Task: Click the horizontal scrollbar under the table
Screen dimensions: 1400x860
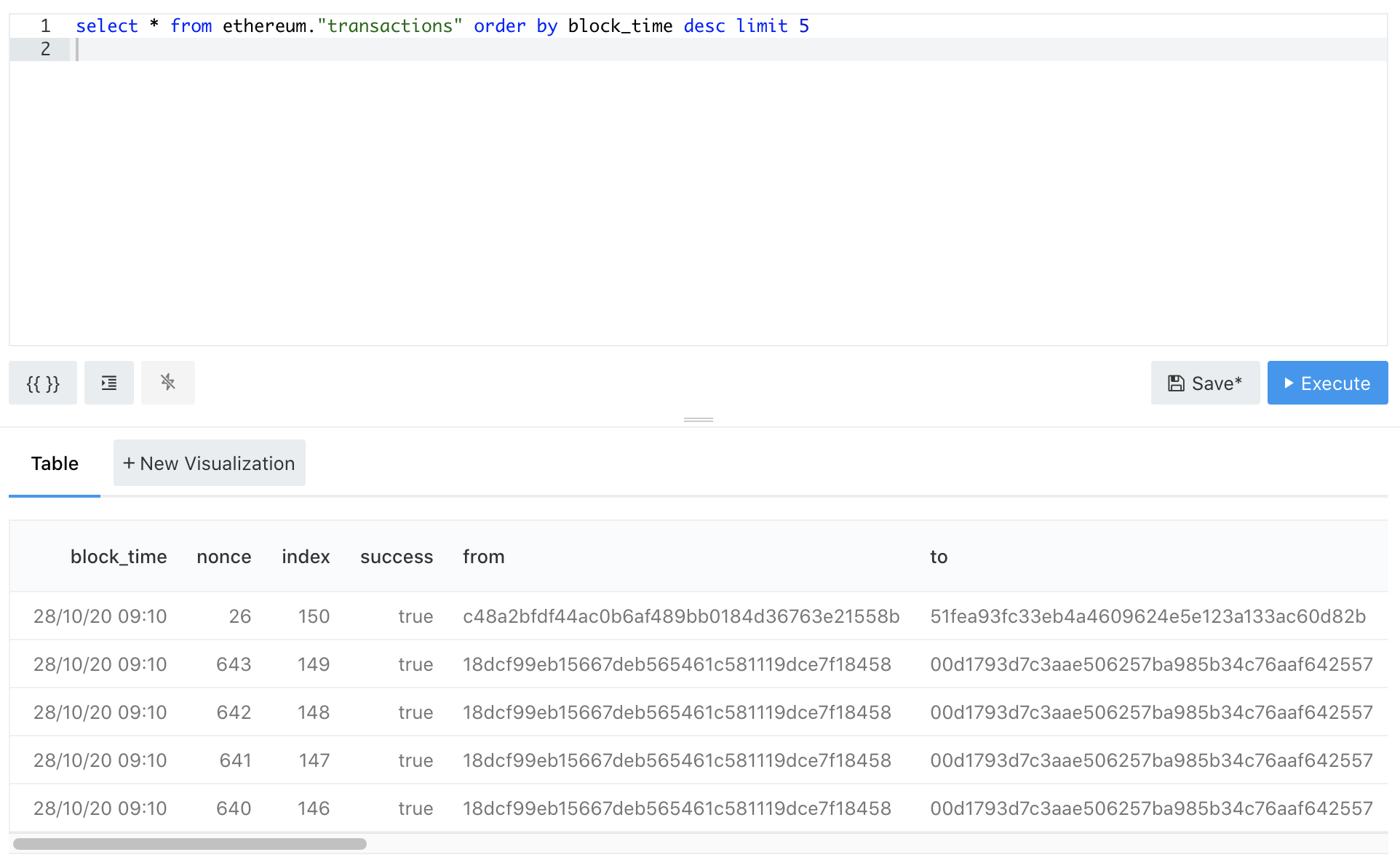Action: click(190, 844)
